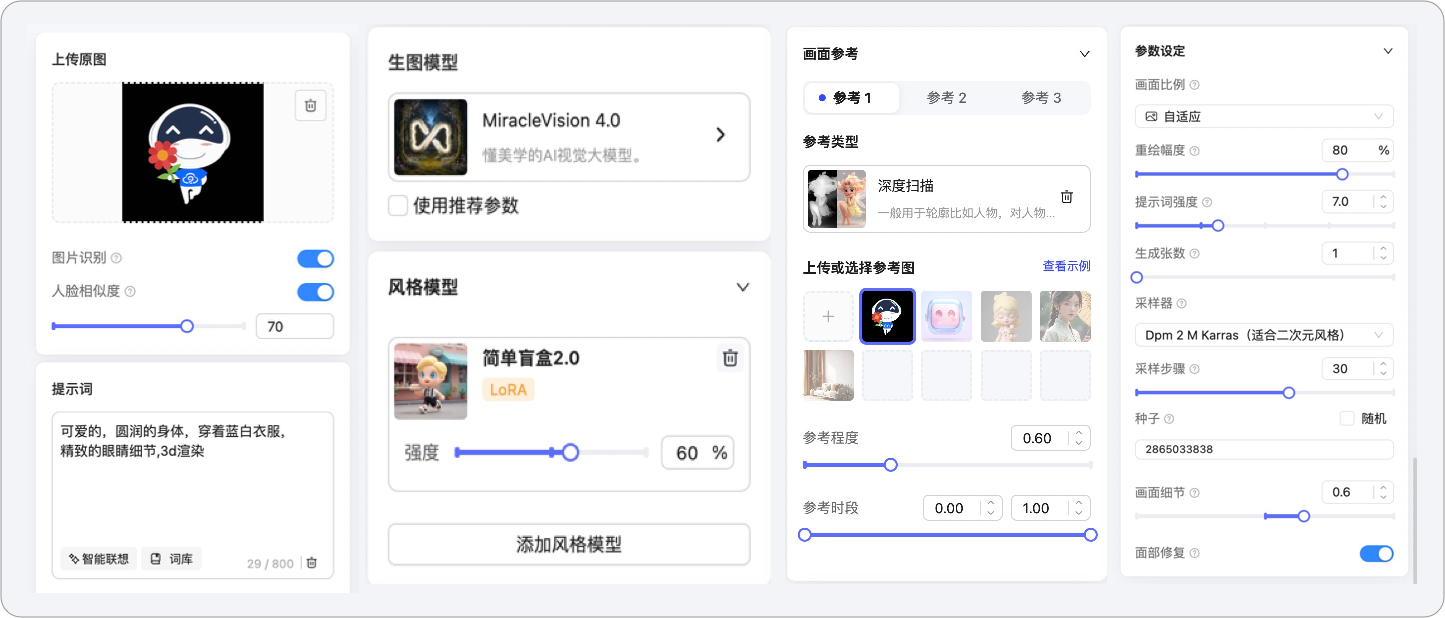Select the pink robot reference thumbnail
The height and width of the screenshot is (618, 1445).
coord(946,316)
